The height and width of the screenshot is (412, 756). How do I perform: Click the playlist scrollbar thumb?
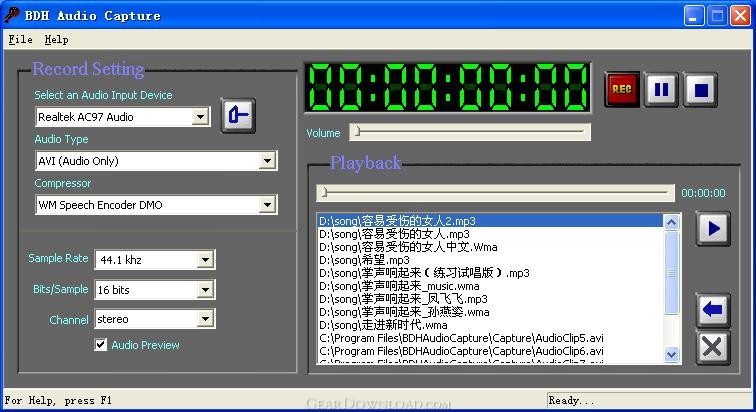point(671,273)
